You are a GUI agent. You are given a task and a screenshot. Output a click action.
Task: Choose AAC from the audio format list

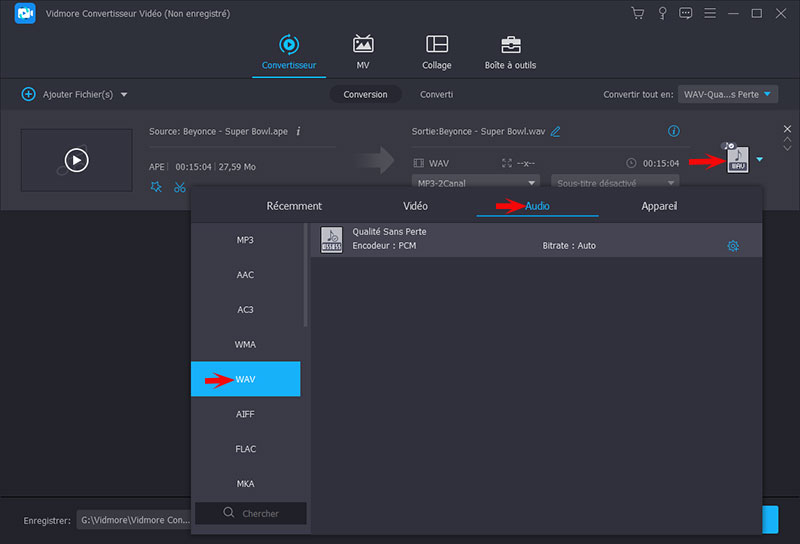[245, 275]
